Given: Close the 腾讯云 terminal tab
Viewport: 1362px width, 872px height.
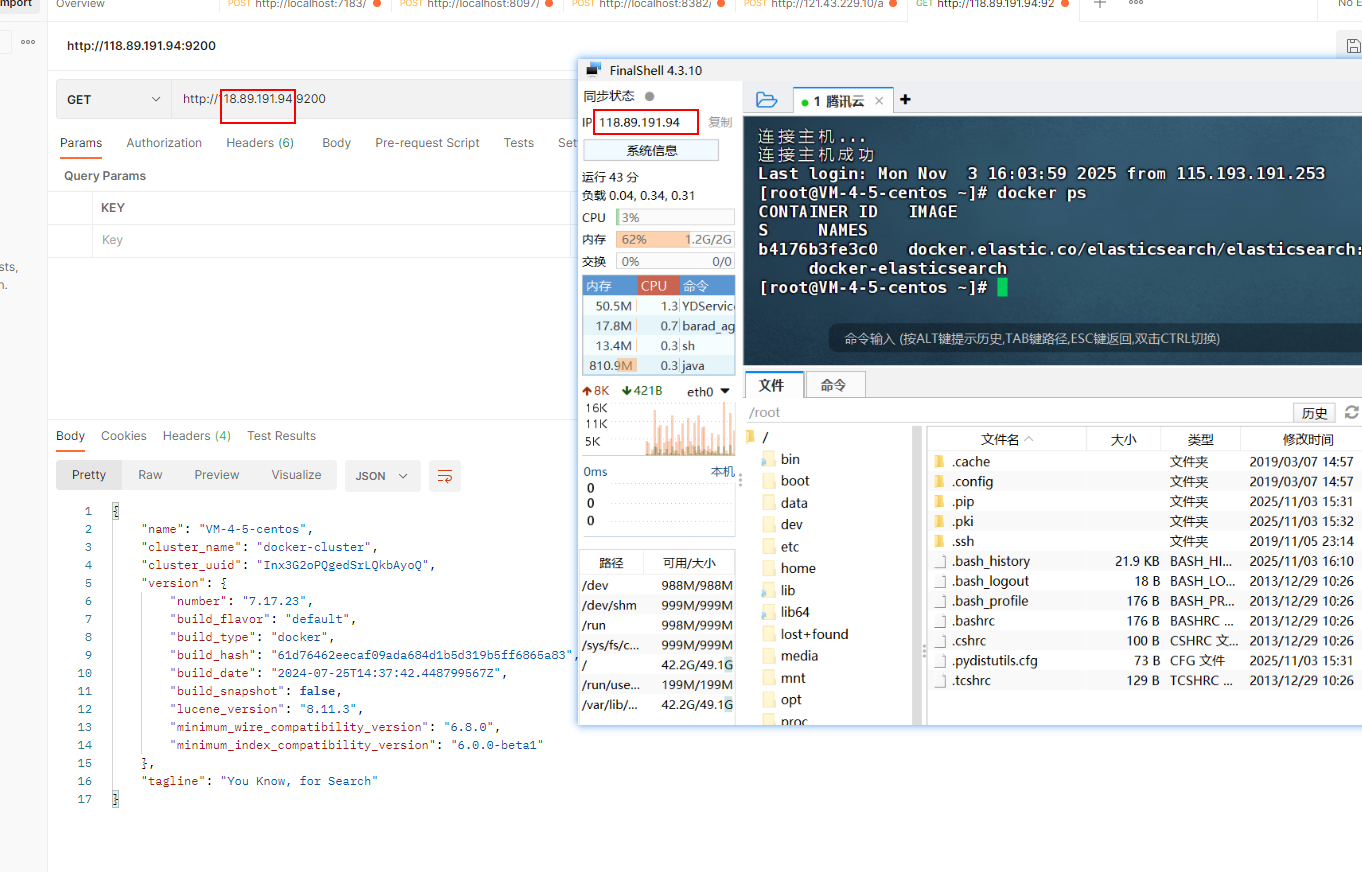Looking at the screenshot, I should click(880, 101).
